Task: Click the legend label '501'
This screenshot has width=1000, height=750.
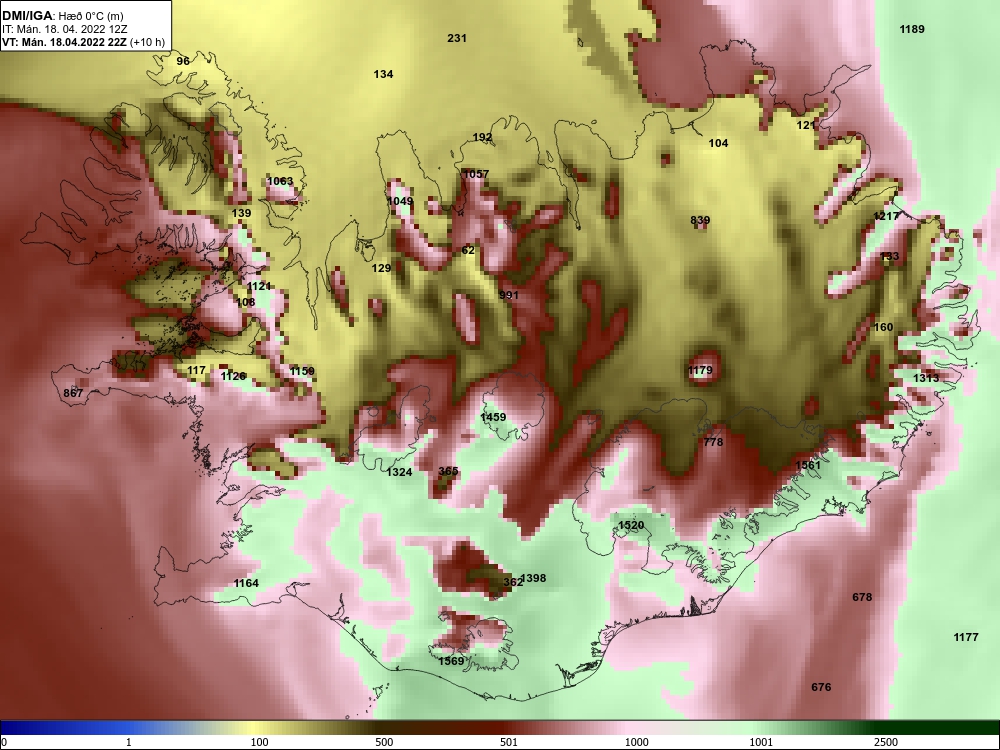Action: coord(509,742)
